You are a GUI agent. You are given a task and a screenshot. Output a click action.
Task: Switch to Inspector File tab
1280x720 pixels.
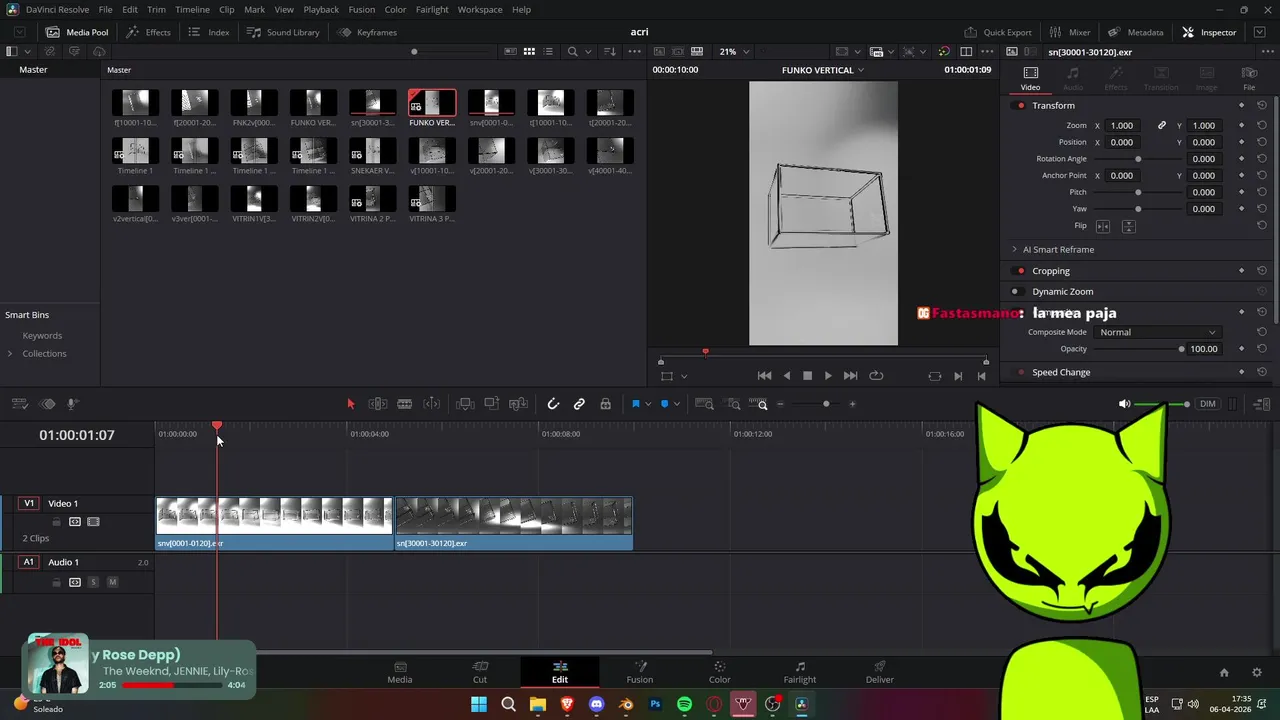(1249, 78)
